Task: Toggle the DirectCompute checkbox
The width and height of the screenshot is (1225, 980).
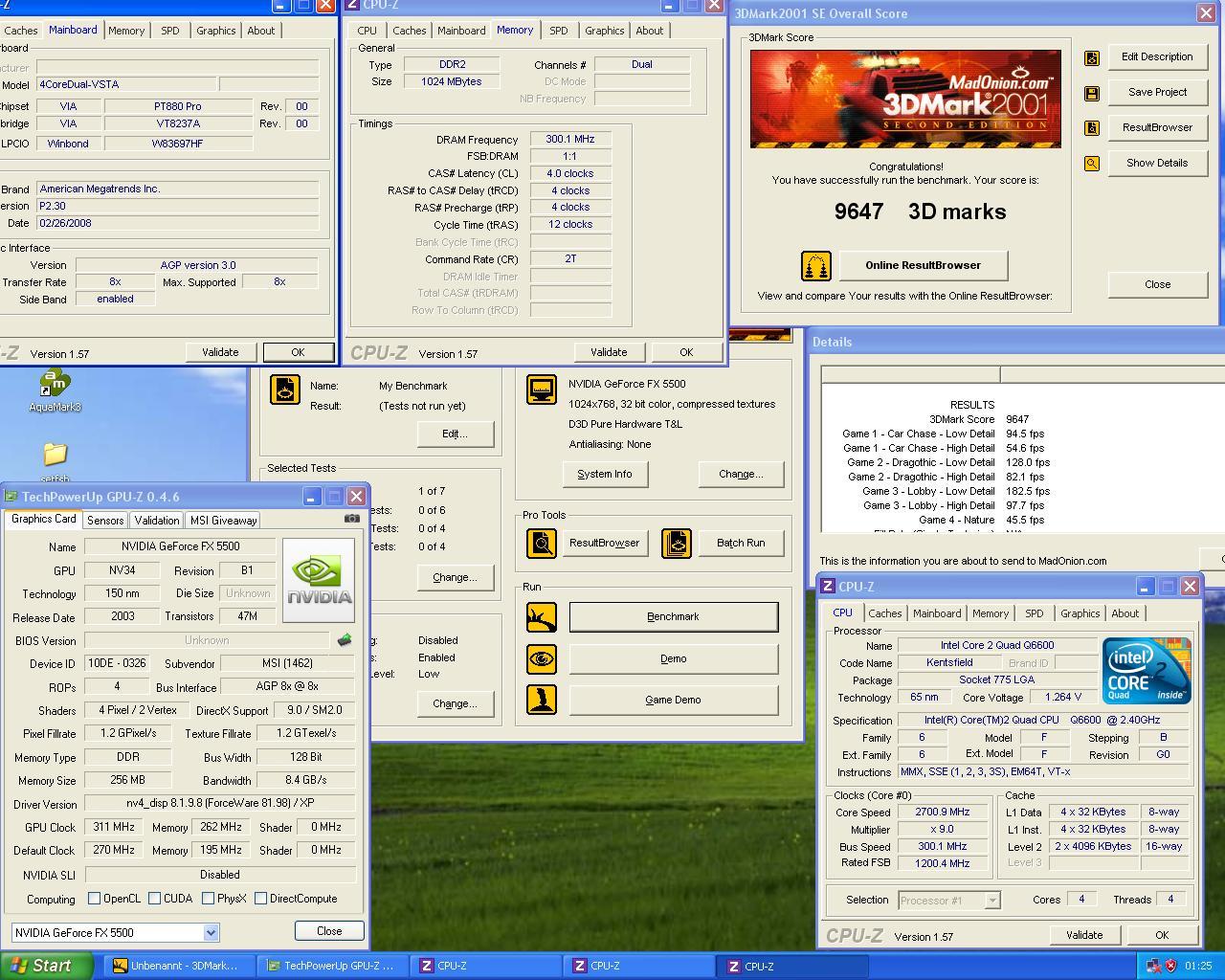Action: [260, 899]
